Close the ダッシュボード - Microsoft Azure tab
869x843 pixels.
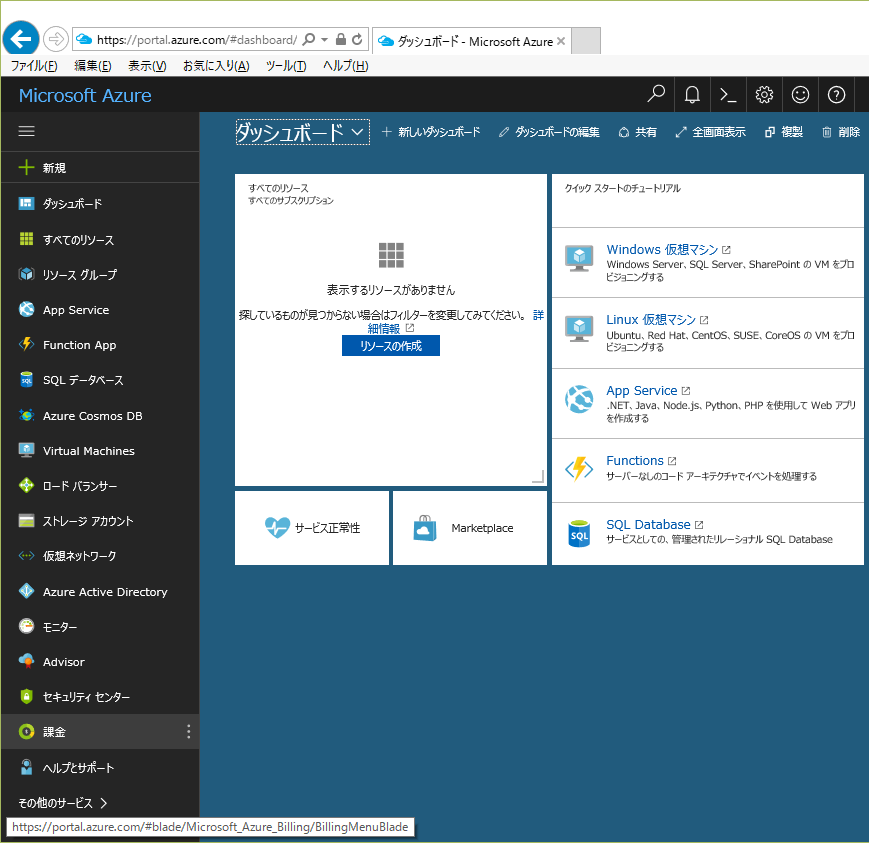(561, 41)
